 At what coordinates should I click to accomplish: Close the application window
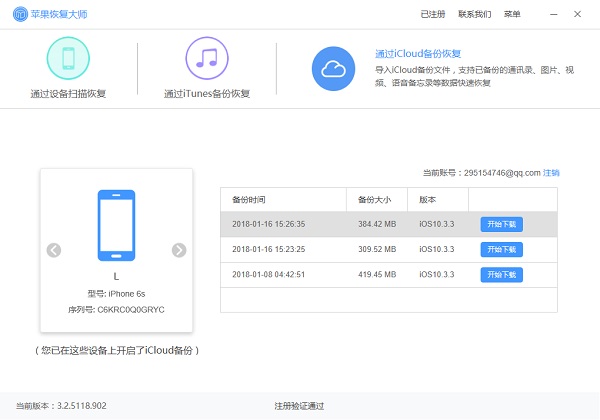click(577, 14)
